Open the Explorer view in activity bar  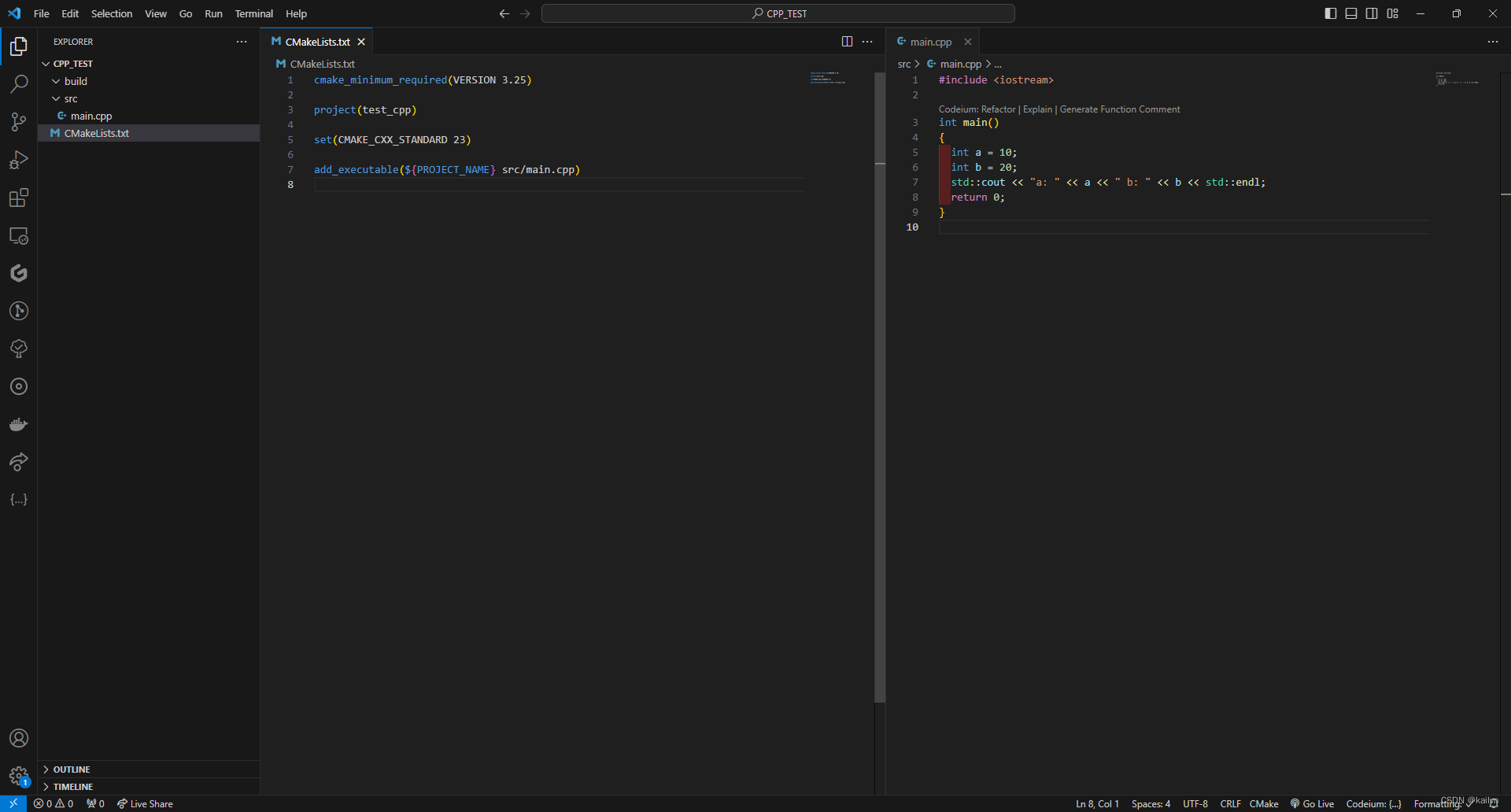[x=19, y=46]
